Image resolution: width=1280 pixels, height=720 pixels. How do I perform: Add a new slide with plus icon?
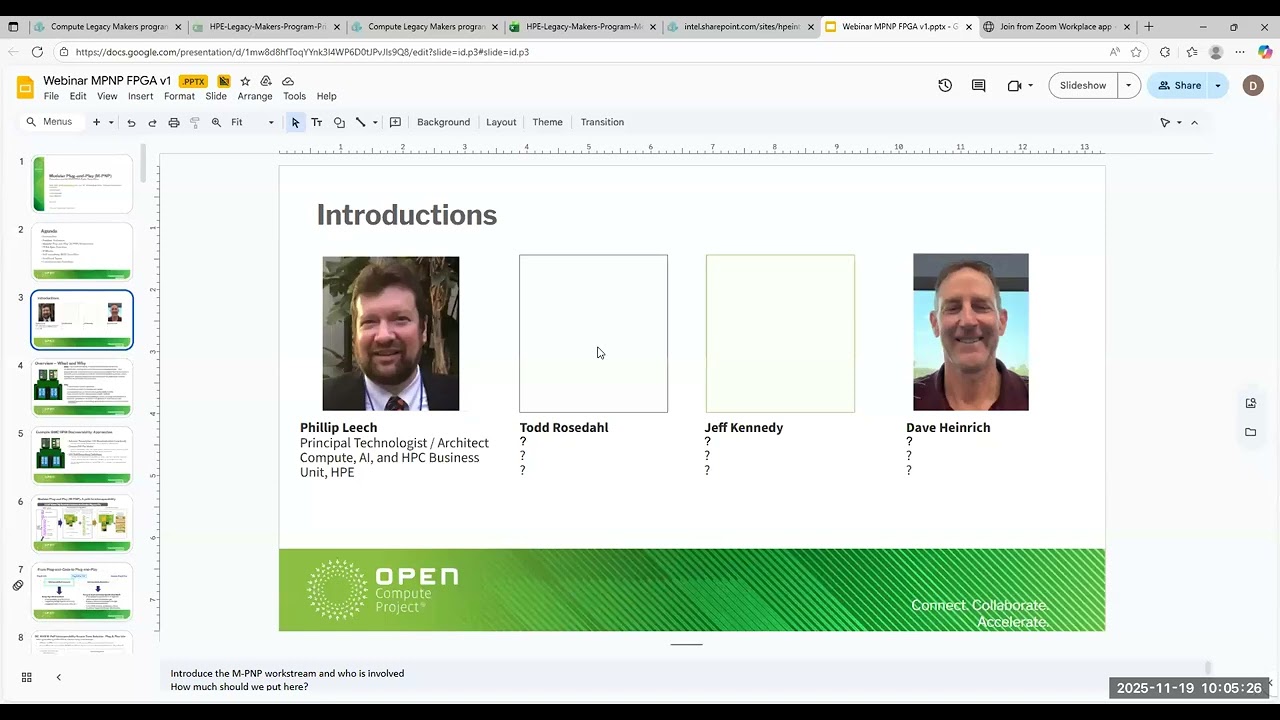pos(96,122)
